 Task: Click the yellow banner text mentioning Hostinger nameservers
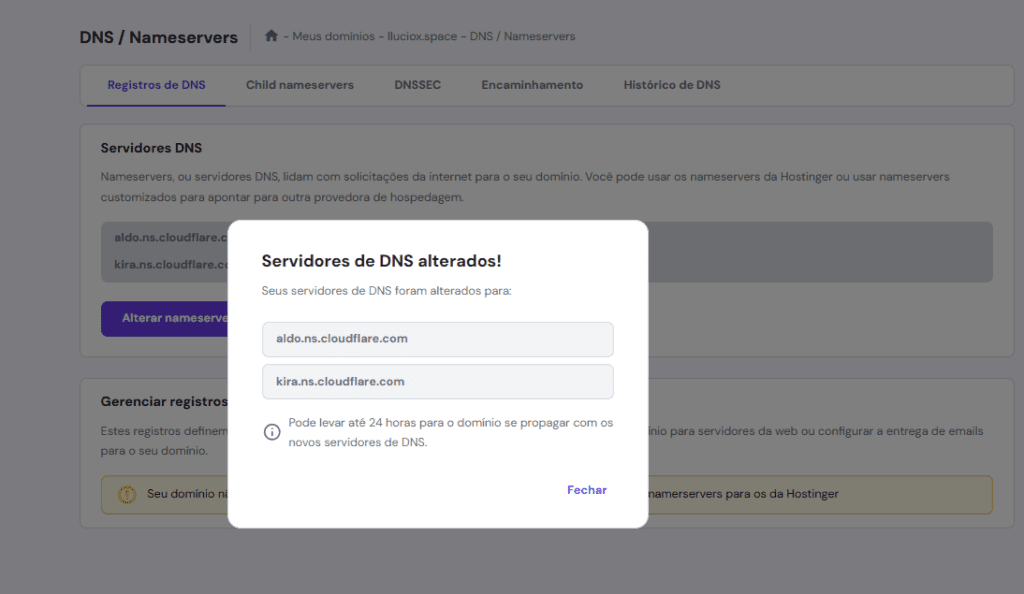744,494
